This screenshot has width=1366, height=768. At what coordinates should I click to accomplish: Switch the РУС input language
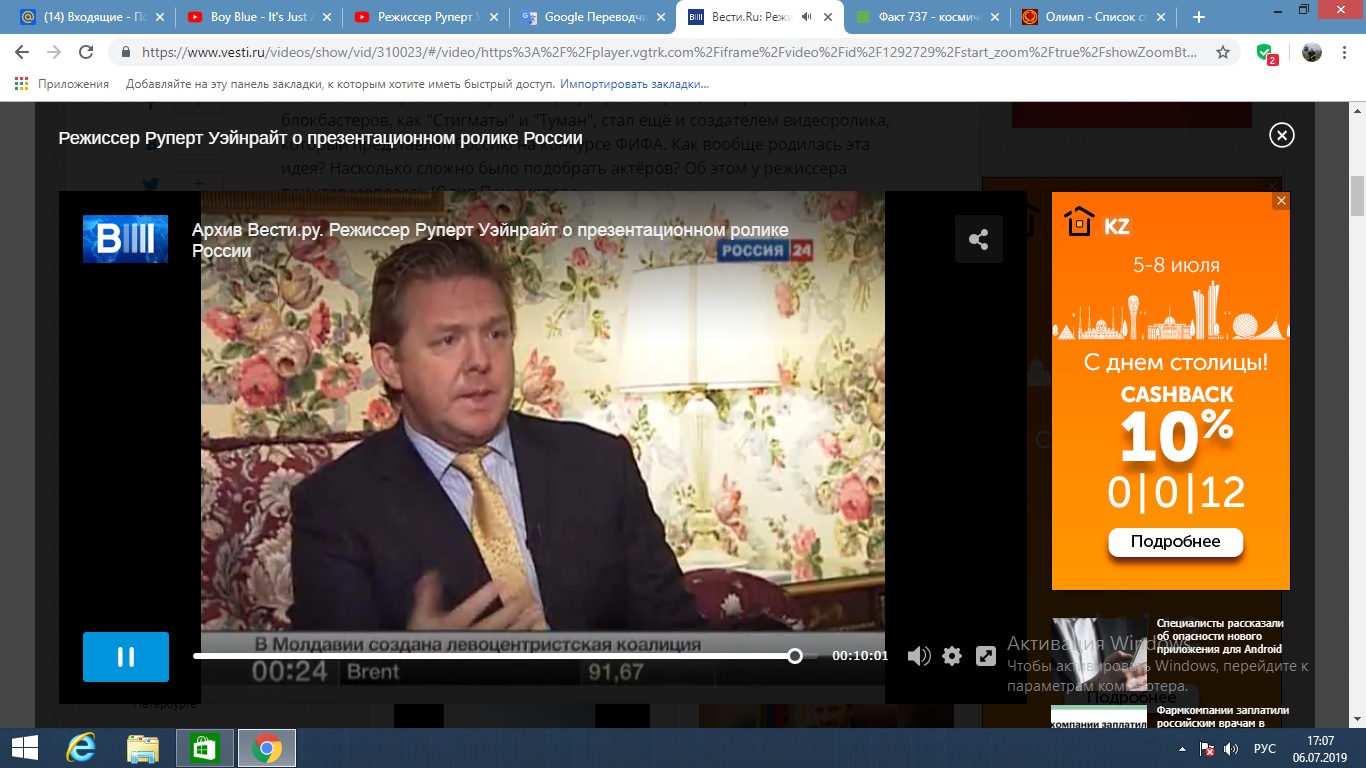pos(1265,748)
